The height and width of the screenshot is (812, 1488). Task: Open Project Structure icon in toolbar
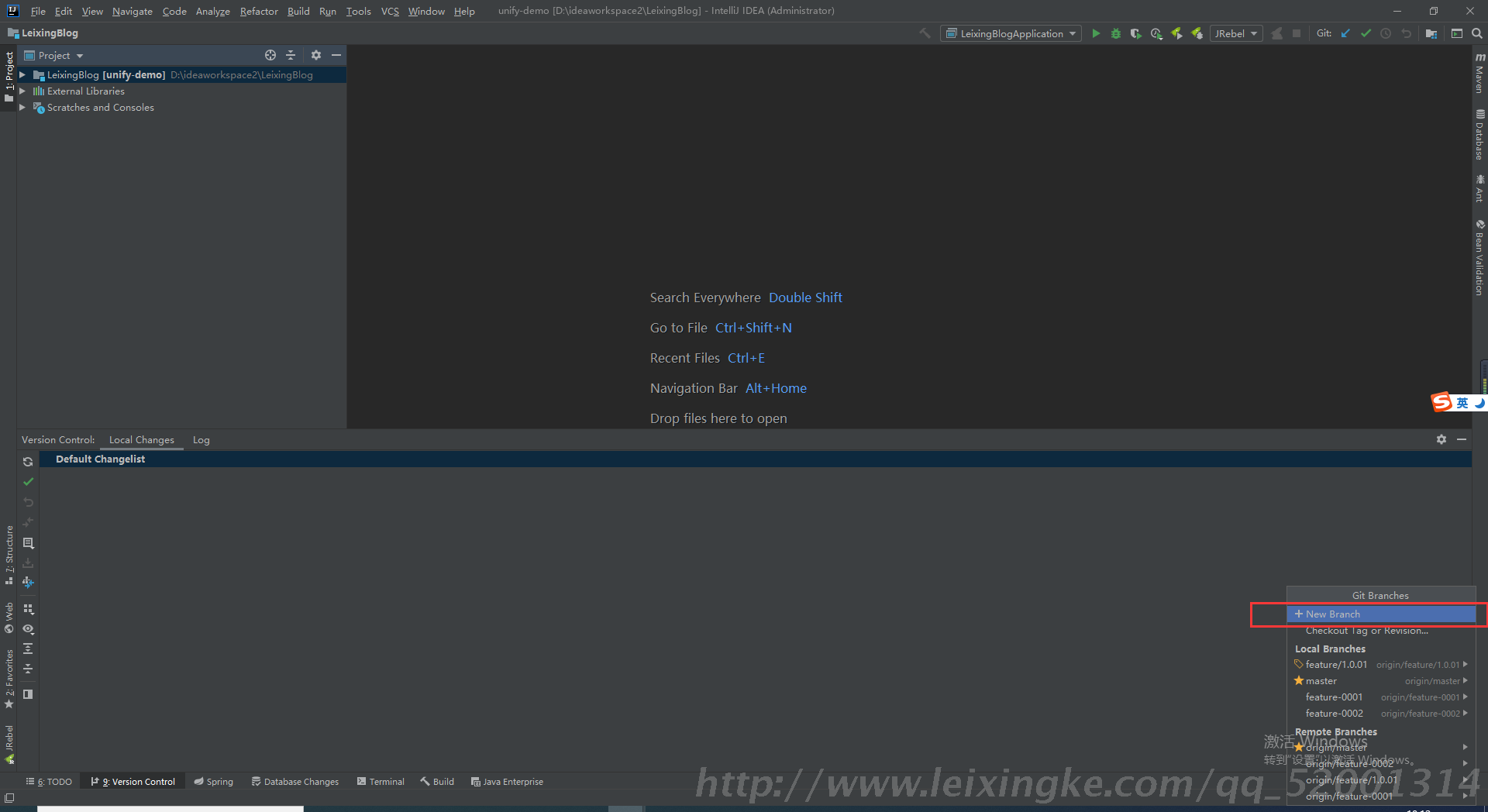tap(1431, 33)
